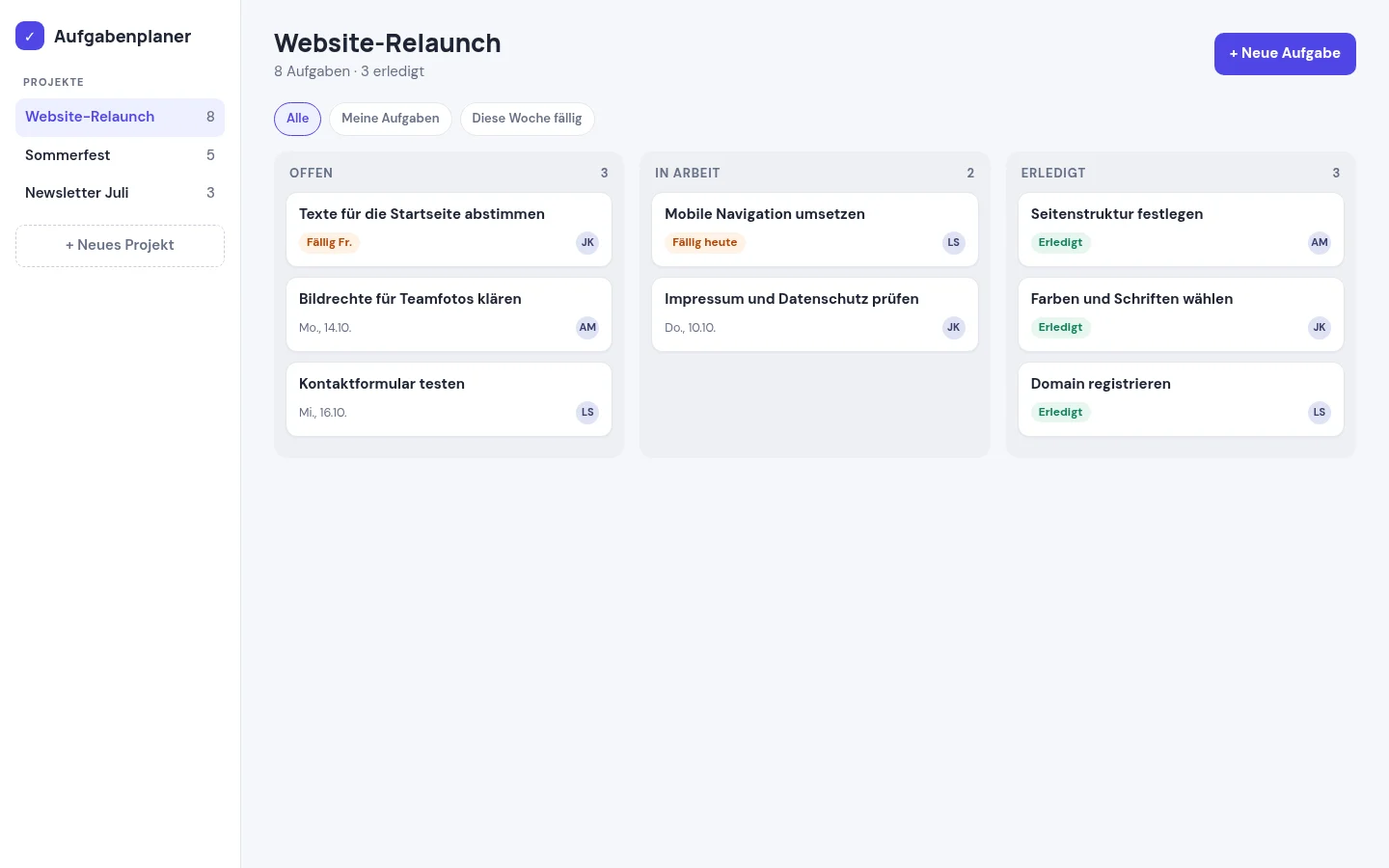Open the Mobile Navigation umsetzen task
Screen dimensions: 1389x868
tap(815, 230)
